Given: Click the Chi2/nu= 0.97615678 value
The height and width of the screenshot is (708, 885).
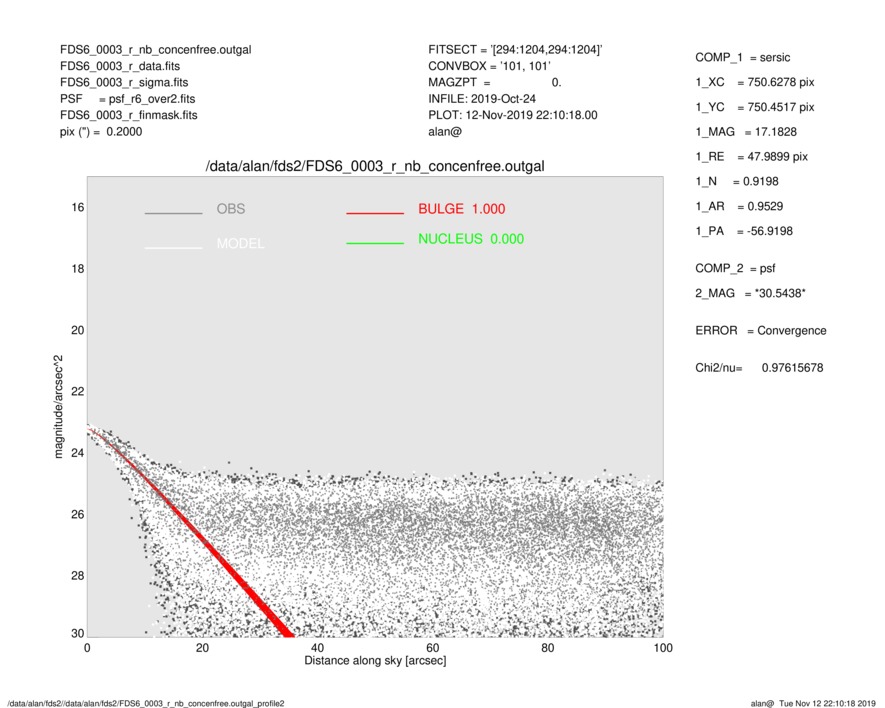Looking at the screenshot, I should click(759, 368).
